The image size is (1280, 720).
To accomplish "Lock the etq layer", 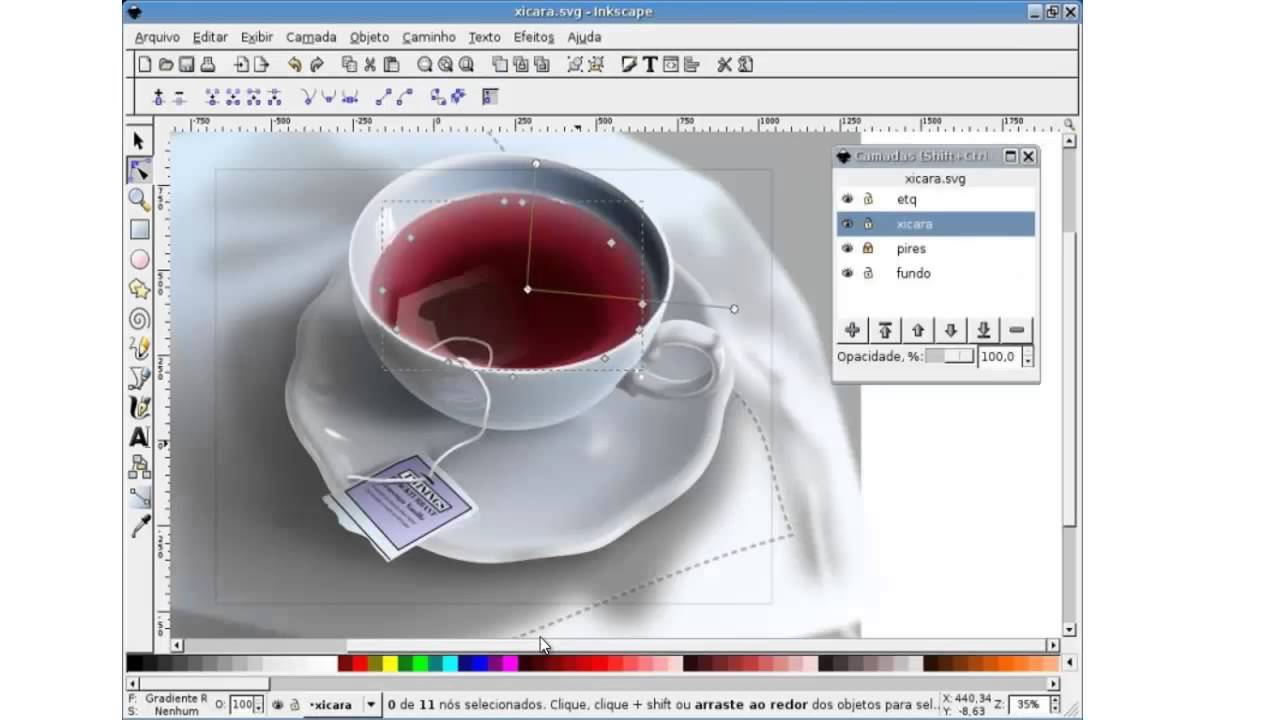I will pos(868,199).
